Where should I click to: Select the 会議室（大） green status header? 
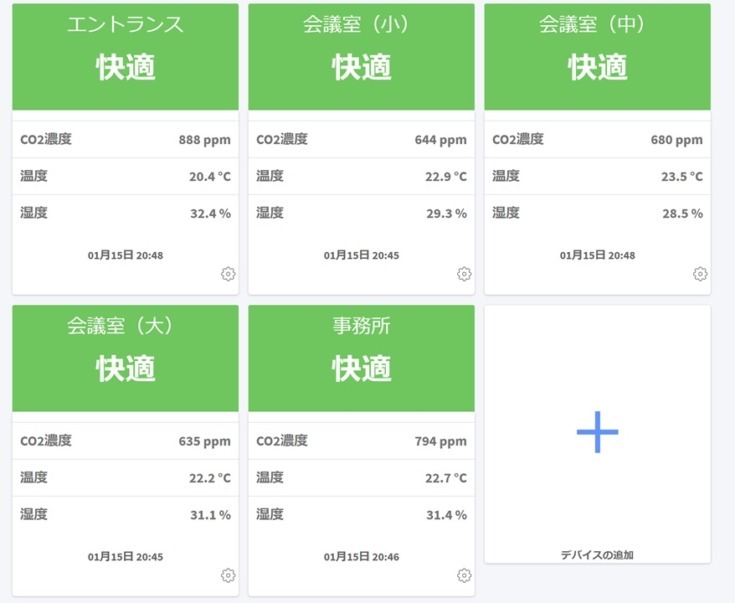(125, 357)
